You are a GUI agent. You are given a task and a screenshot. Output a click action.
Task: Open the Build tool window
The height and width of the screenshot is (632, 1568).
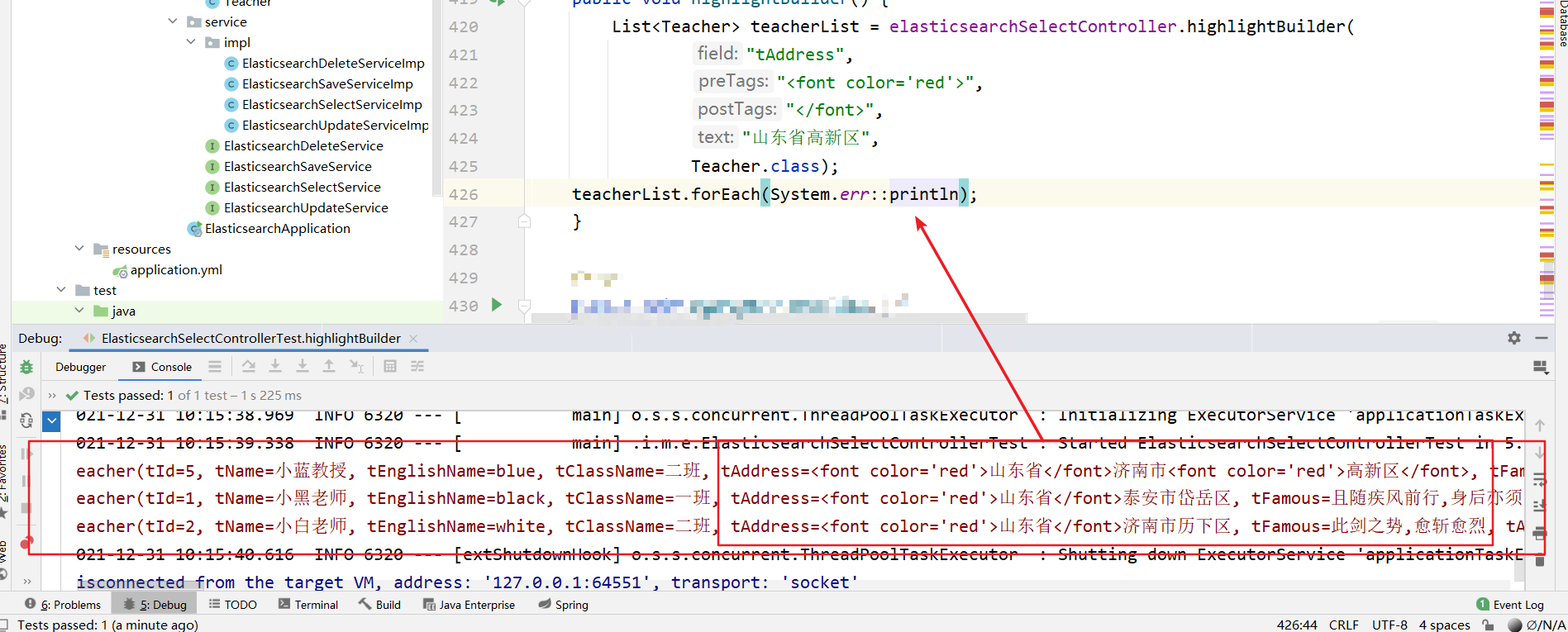coord(379,605)
